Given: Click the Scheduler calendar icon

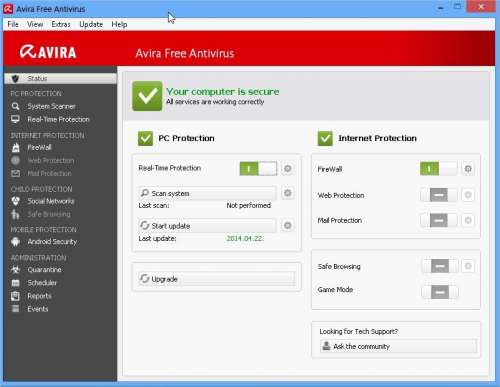Looking at the screenshot, I should click(x=15, y=283).
